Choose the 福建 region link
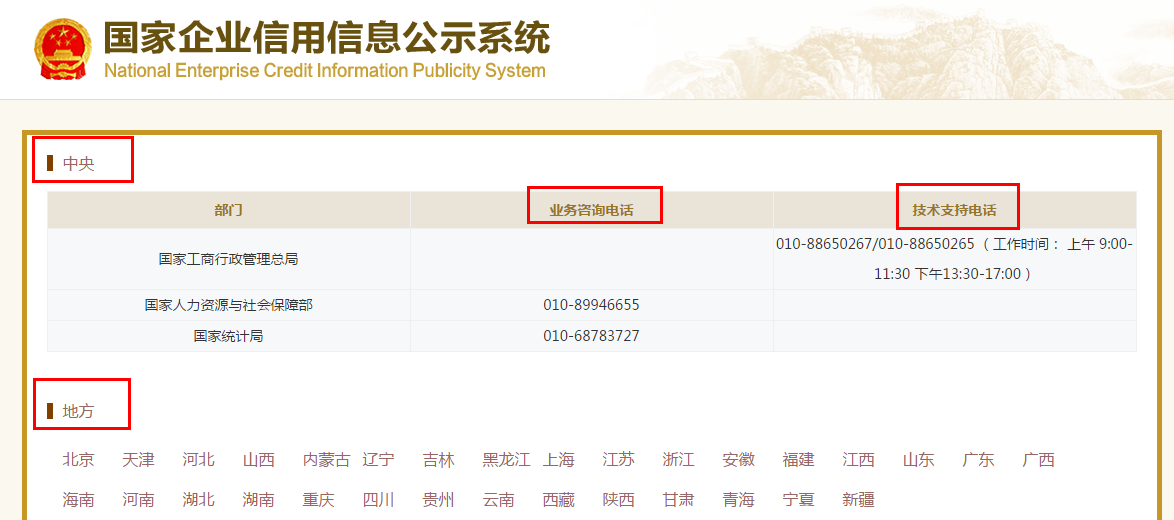This screenshot has height=520, width=1174. tap(798, 459)
